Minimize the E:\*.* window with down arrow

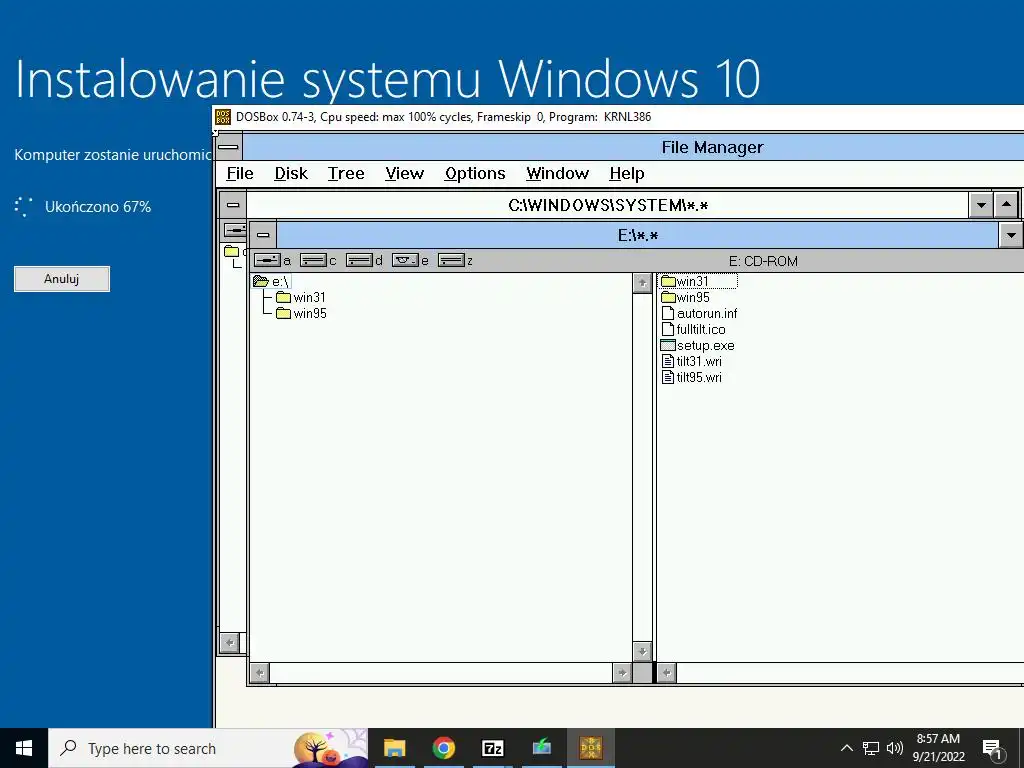coord(1011,235)
